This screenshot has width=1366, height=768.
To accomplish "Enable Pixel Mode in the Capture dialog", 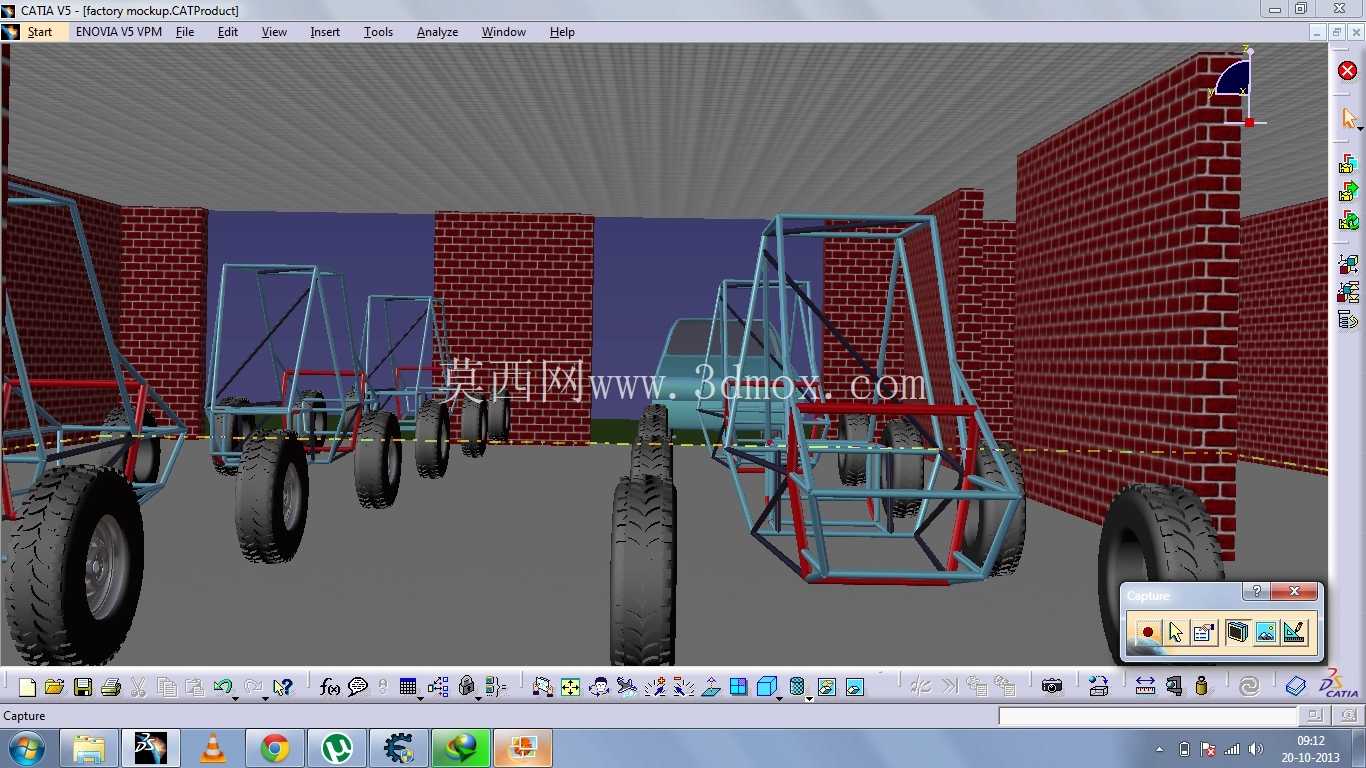I will [x=1266, y=632].
